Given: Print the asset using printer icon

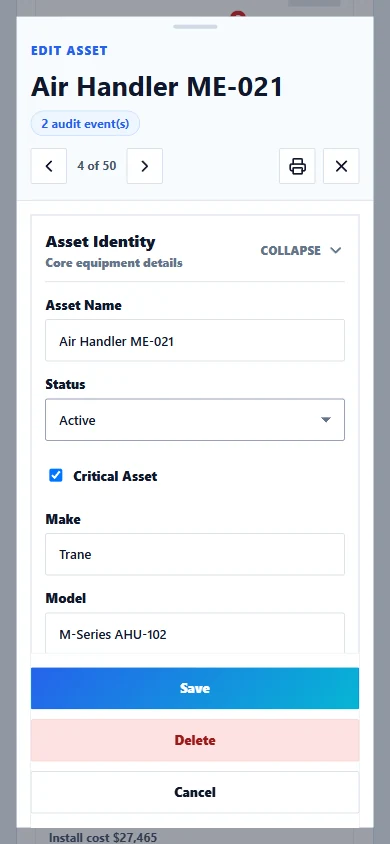Looking at the screenshot, I should point(297,166).
